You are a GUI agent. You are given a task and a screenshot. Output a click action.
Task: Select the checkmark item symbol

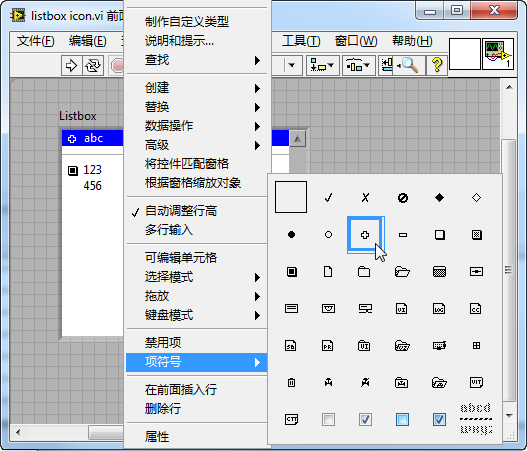coord(328,197)
